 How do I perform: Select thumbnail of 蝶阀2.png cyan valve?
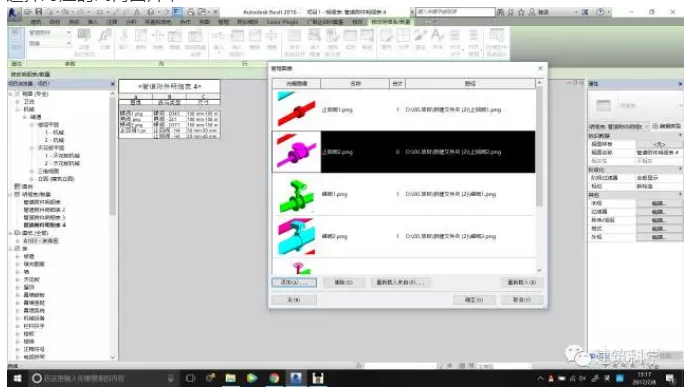[296, 237]
